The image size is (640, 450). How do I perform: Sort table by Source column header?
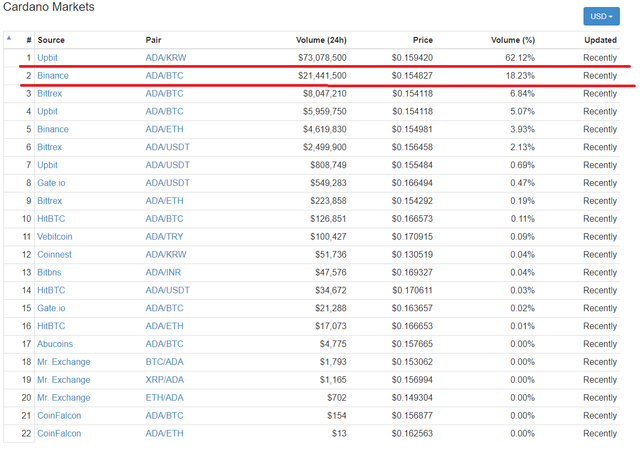click(51, 40)
